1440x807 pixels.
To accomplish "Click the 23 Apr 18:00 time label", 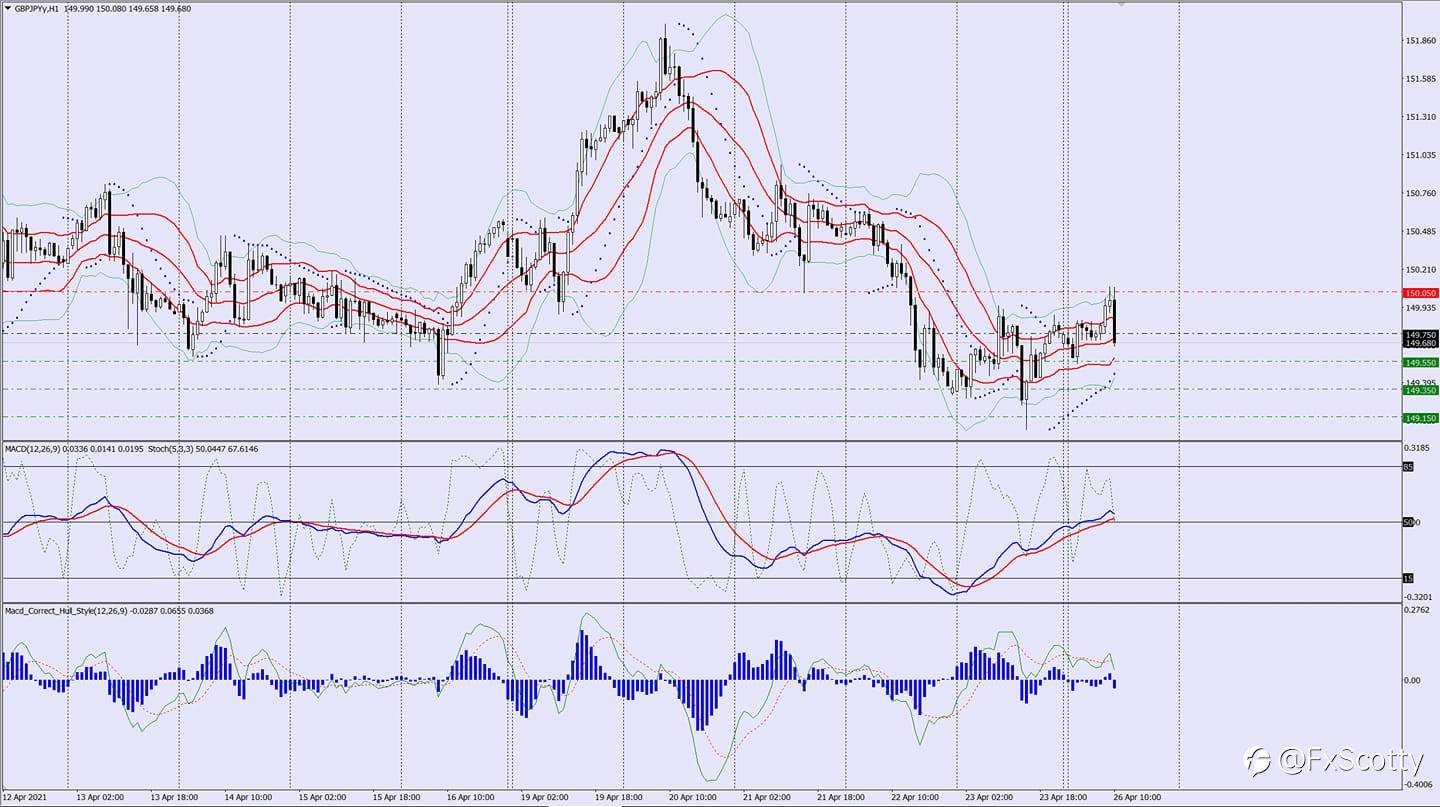I will 1063,798.
